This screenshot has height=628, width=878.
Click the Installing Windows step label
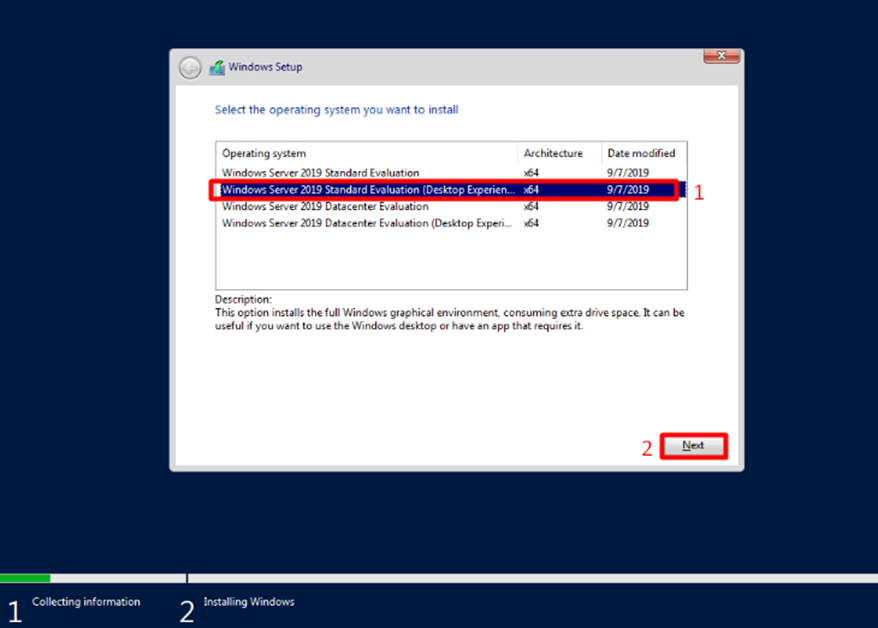[249, 602]
